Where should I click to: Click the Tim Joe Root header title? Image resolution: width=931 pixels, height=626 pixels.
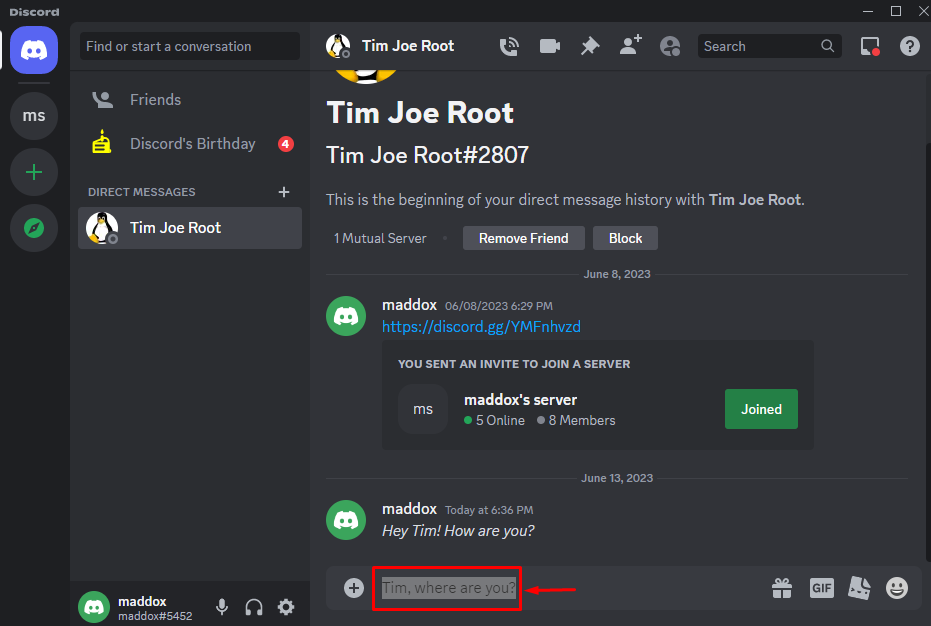[x=408, y=46]
